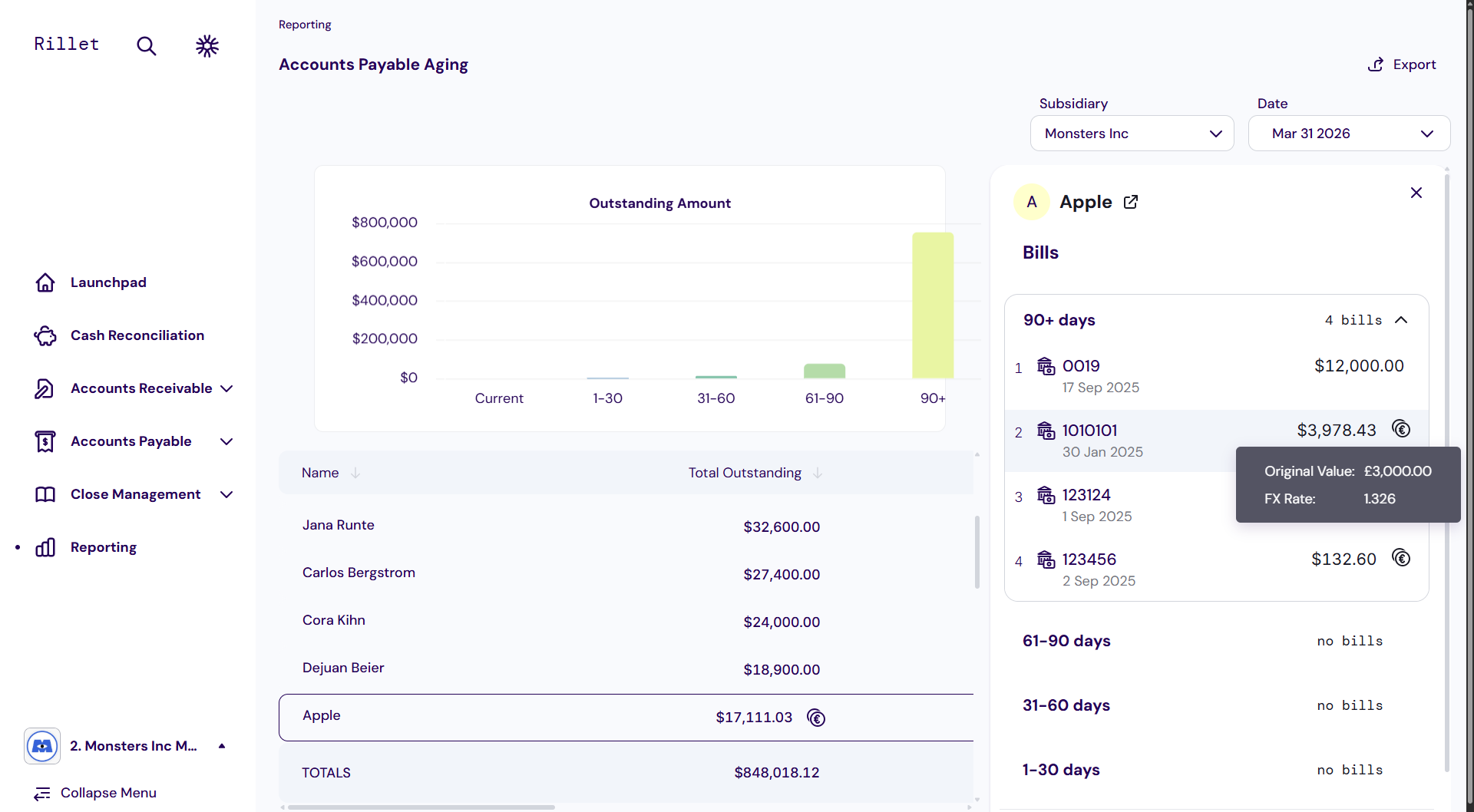Screen dimensions: 1474x812
Task: Close the Apple bills panel
Action: point(1416,193)
